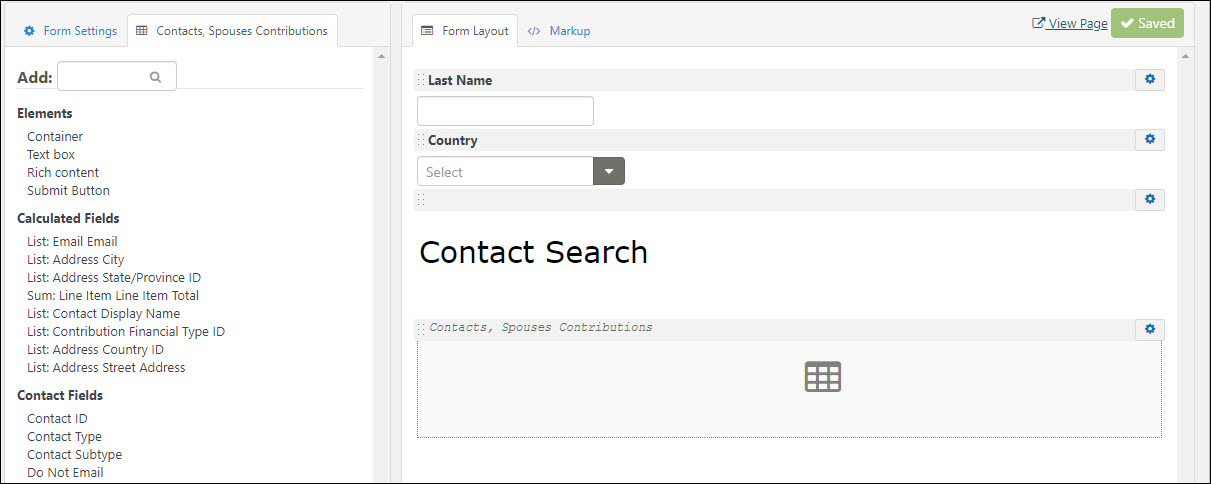This screenshot has width=1211, height=484.
Task: Expand the Country select dropdown arrow
Action: [609, 171]
